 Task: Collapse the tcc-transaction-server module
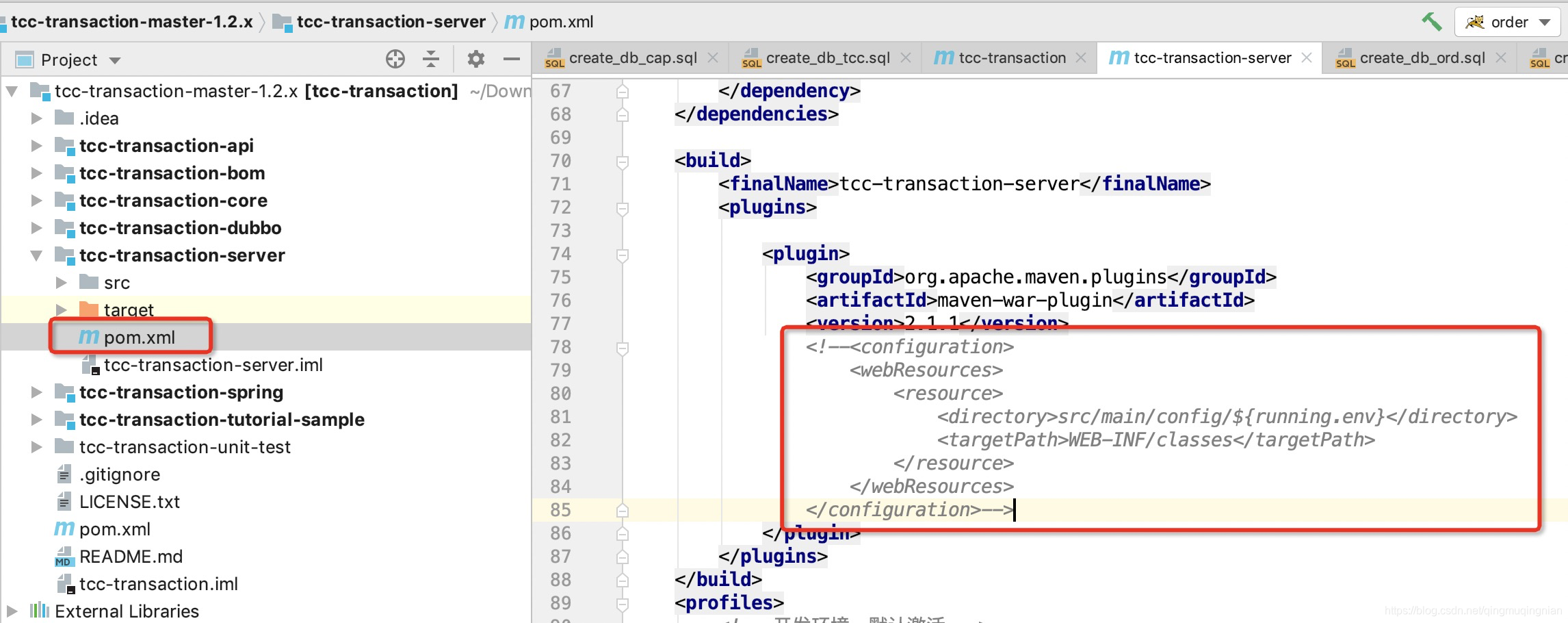coord(36,255)
